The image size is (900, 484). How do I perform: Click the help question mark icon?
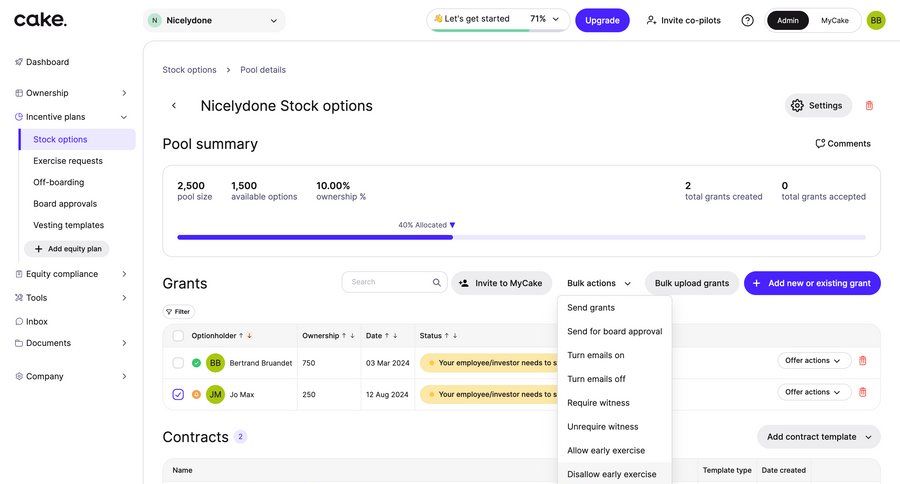(x=747, y=20)
